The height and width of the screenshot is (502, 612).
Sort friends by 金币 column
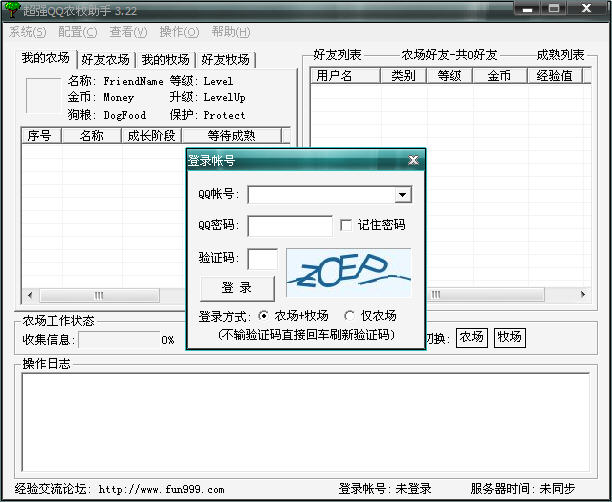pos(500,75)
